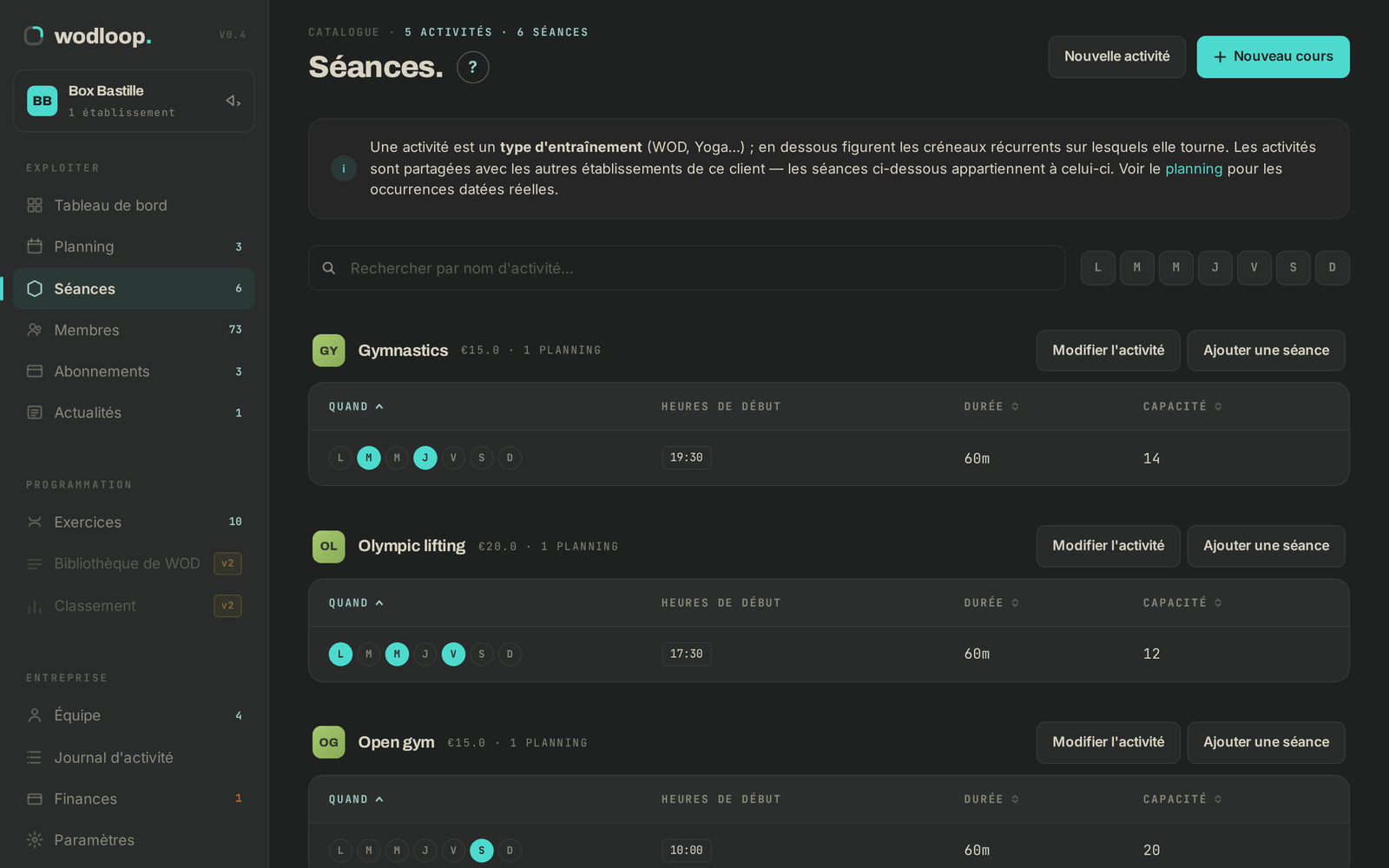Click the Membres people icon
This screenshot has height=868, width=1389.
35,330
